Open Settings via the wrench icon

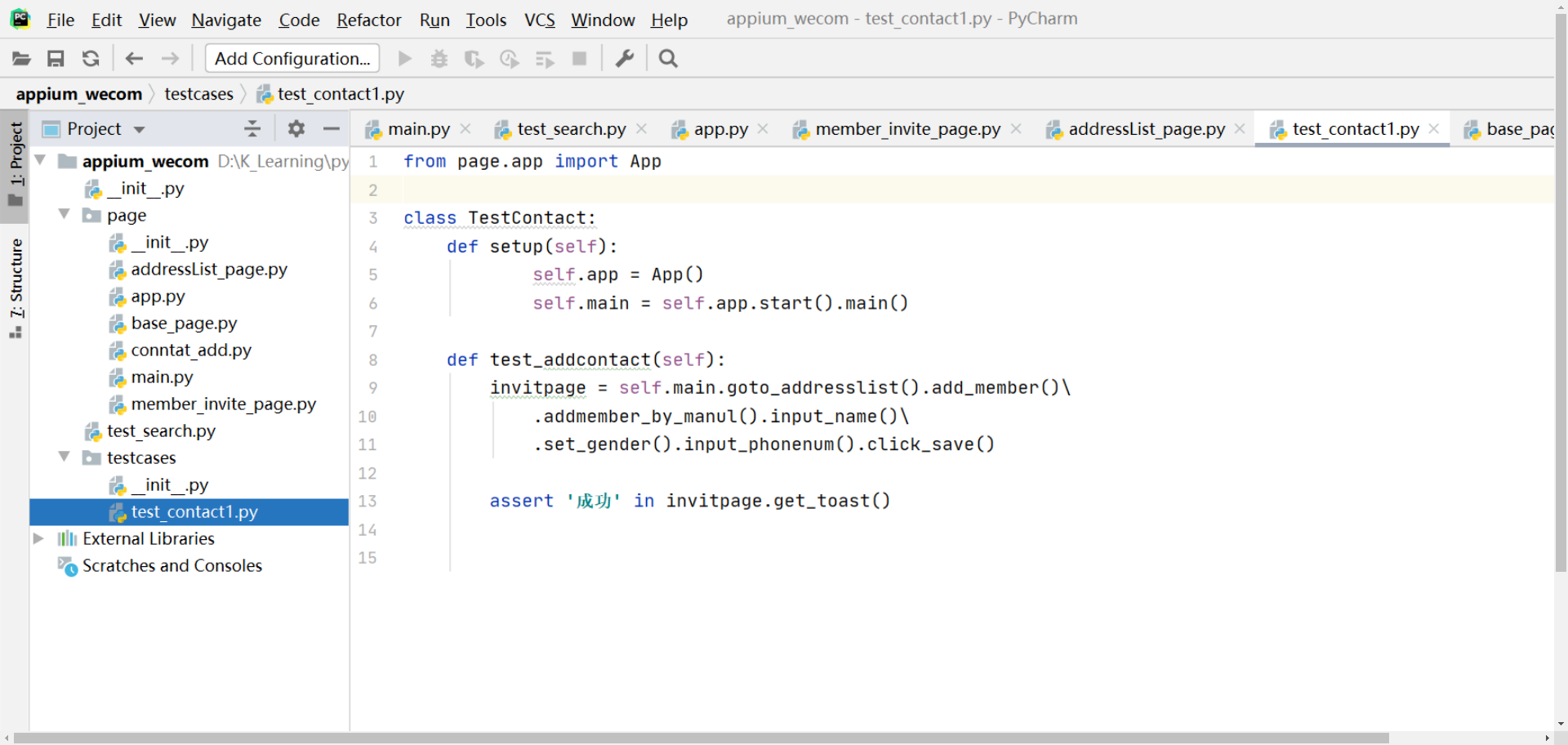[x=625, y=59]
